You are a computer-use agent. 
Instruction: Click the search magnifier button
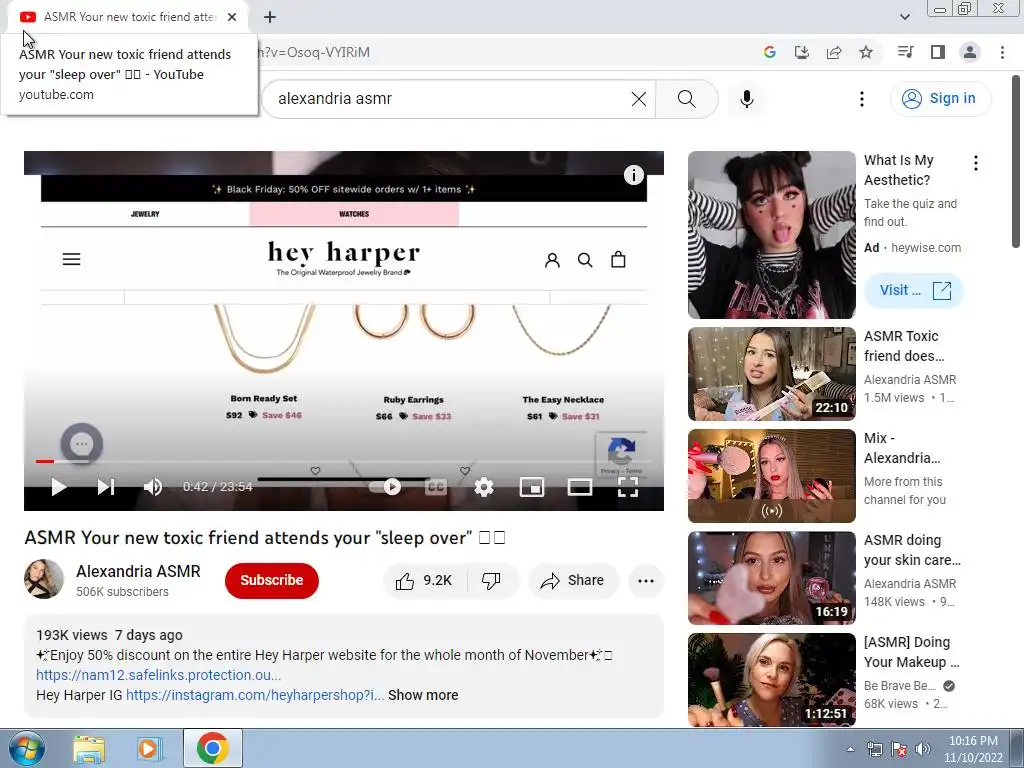click(686, 99)
